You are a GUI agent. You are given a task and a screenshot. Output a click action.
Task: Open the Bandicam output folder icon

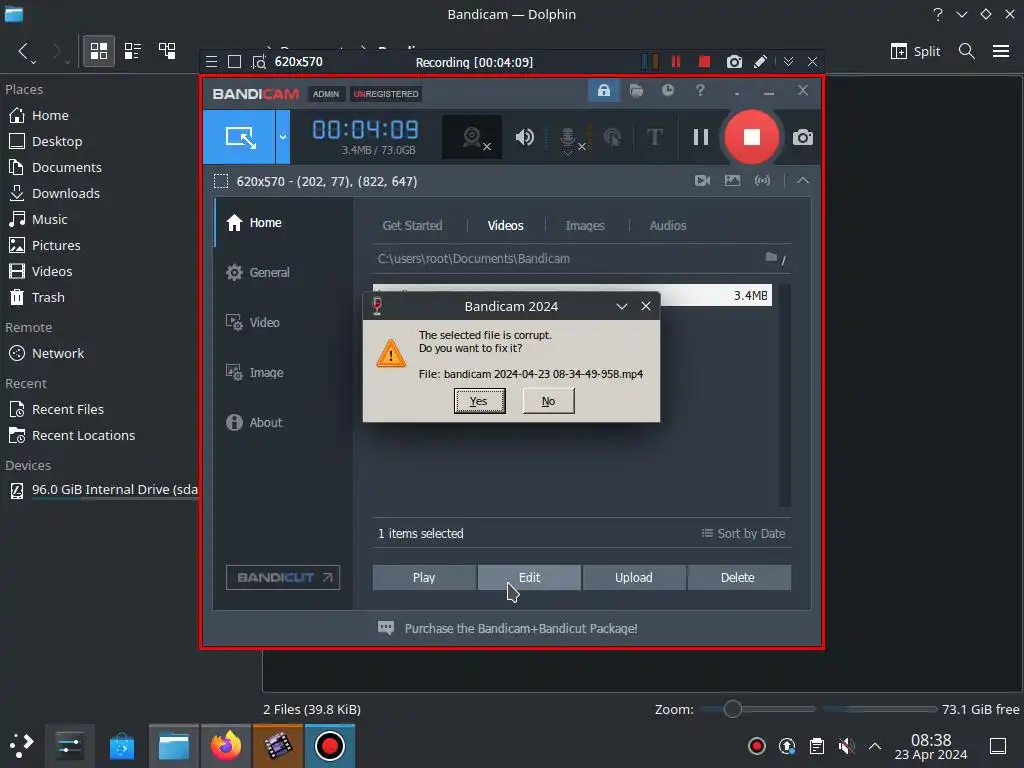click(x=636, y=91)
